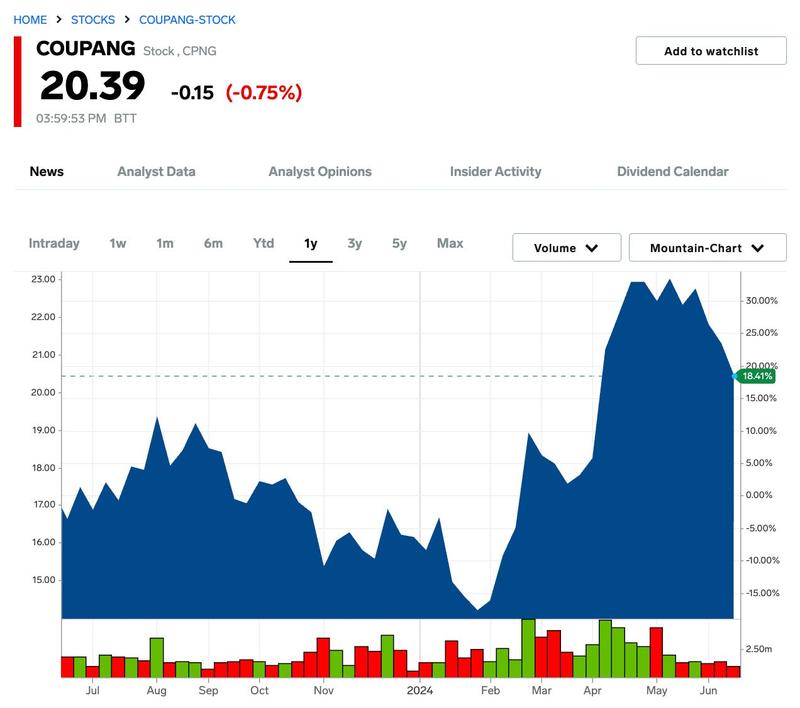Viewport: 800px width, 708px height.
Task: Select the 5y chart range
Action: (x=399, y=243)
